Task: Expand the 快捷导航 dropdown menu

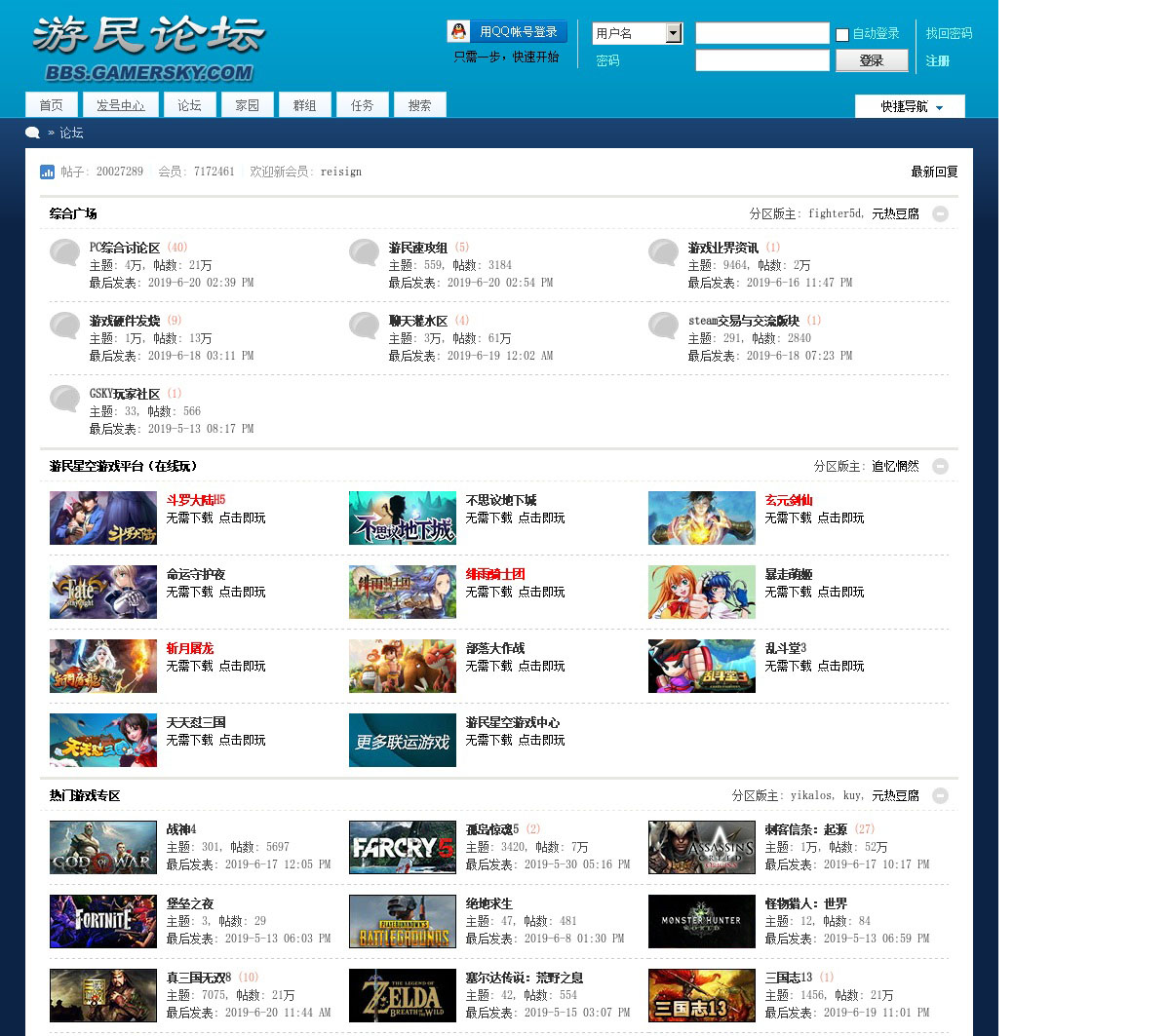Action: point(910,106)
